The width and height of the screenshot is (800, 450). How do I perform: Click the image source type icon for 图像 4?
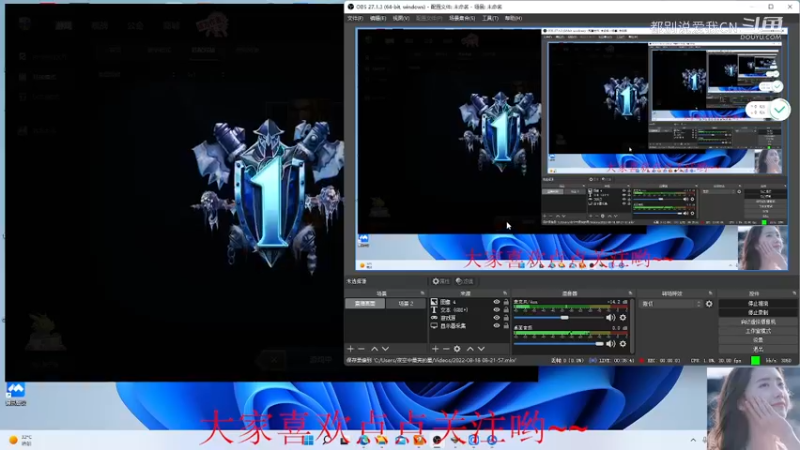[434, 302]
